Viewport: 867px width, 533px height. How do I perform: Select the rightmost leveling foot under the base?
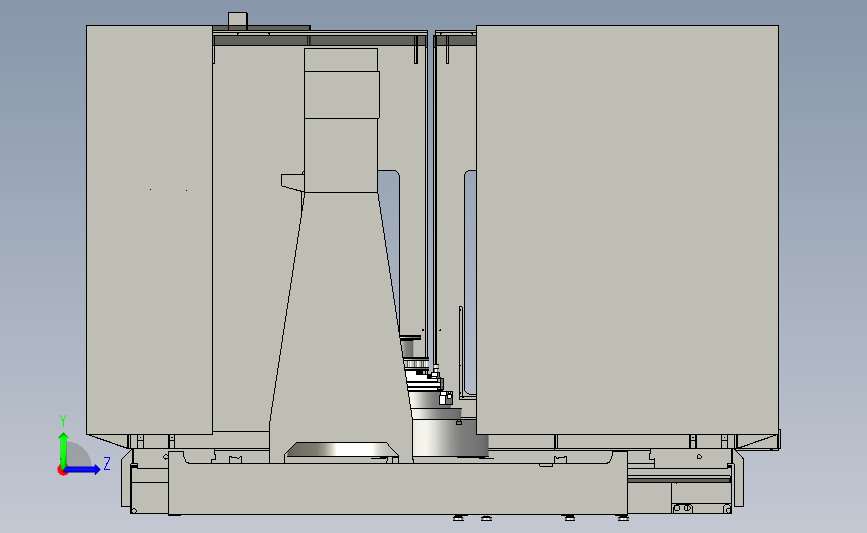point(623,518)
